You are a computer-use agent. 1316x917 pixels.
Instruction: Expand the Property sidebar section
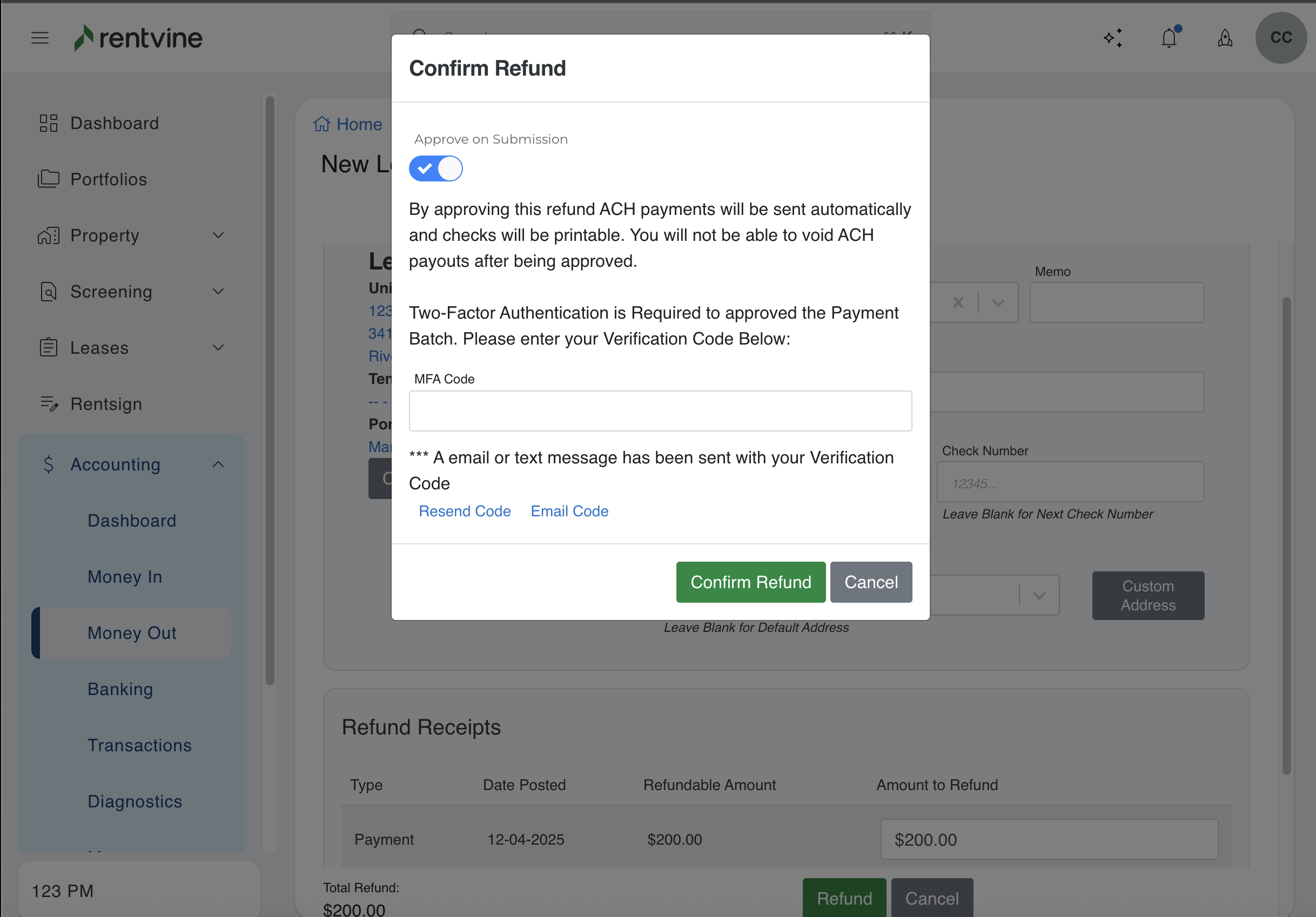(x=218, y=235)
